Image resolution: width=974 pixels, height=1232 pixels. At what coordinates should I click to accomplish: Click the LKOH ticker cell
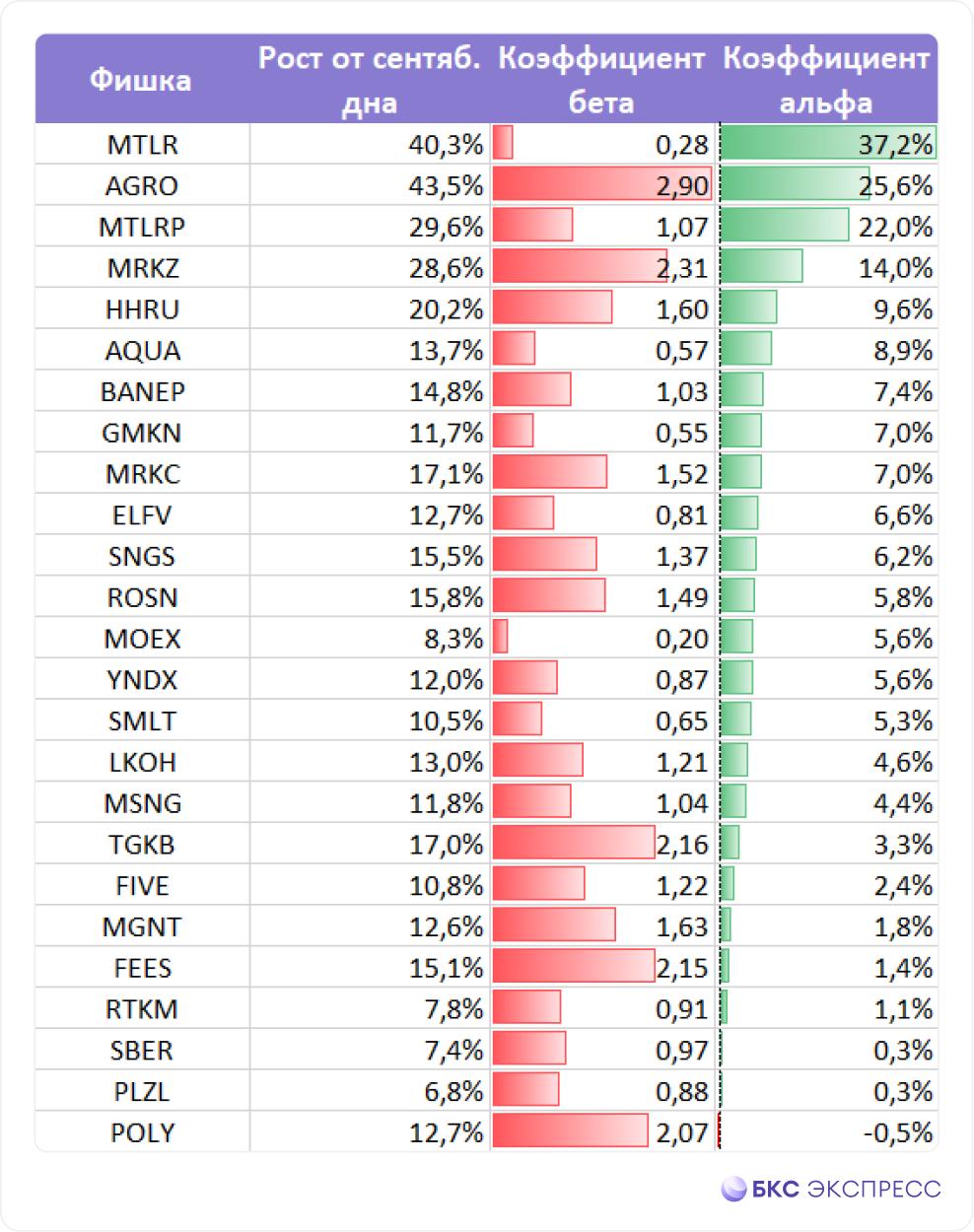143,762
